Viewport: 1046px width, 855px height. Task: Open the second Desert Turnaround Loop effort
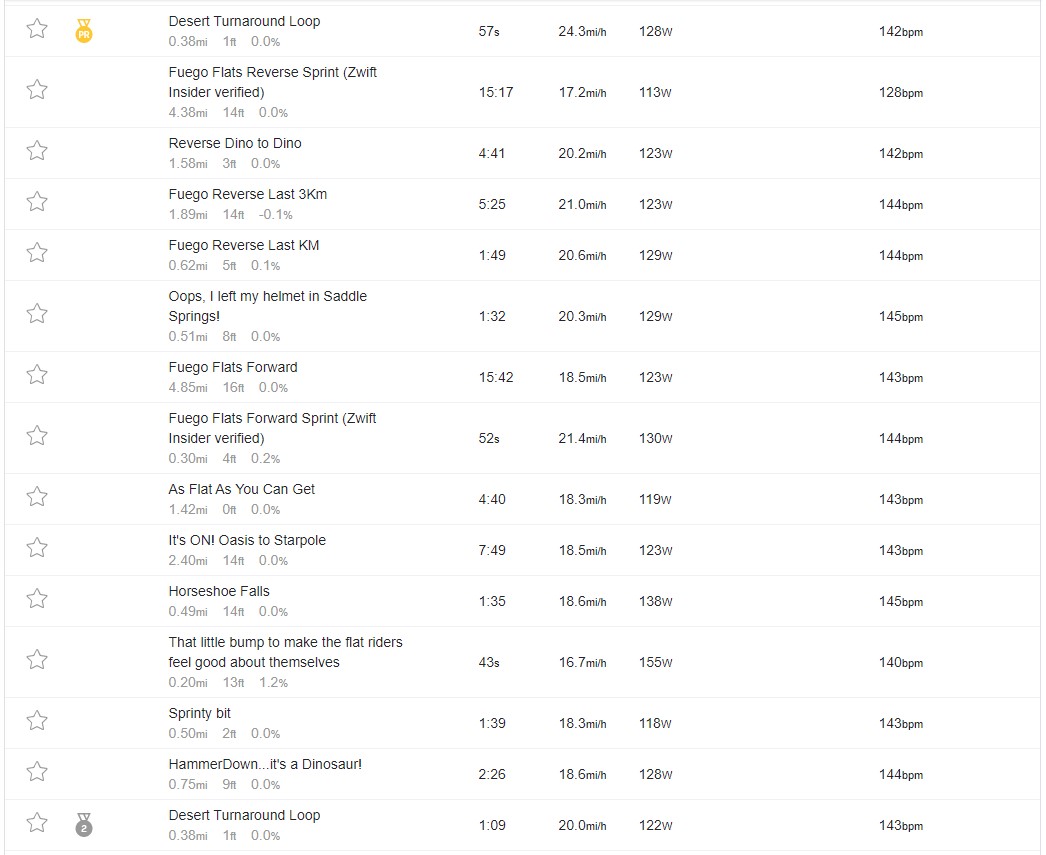(244, 815)
